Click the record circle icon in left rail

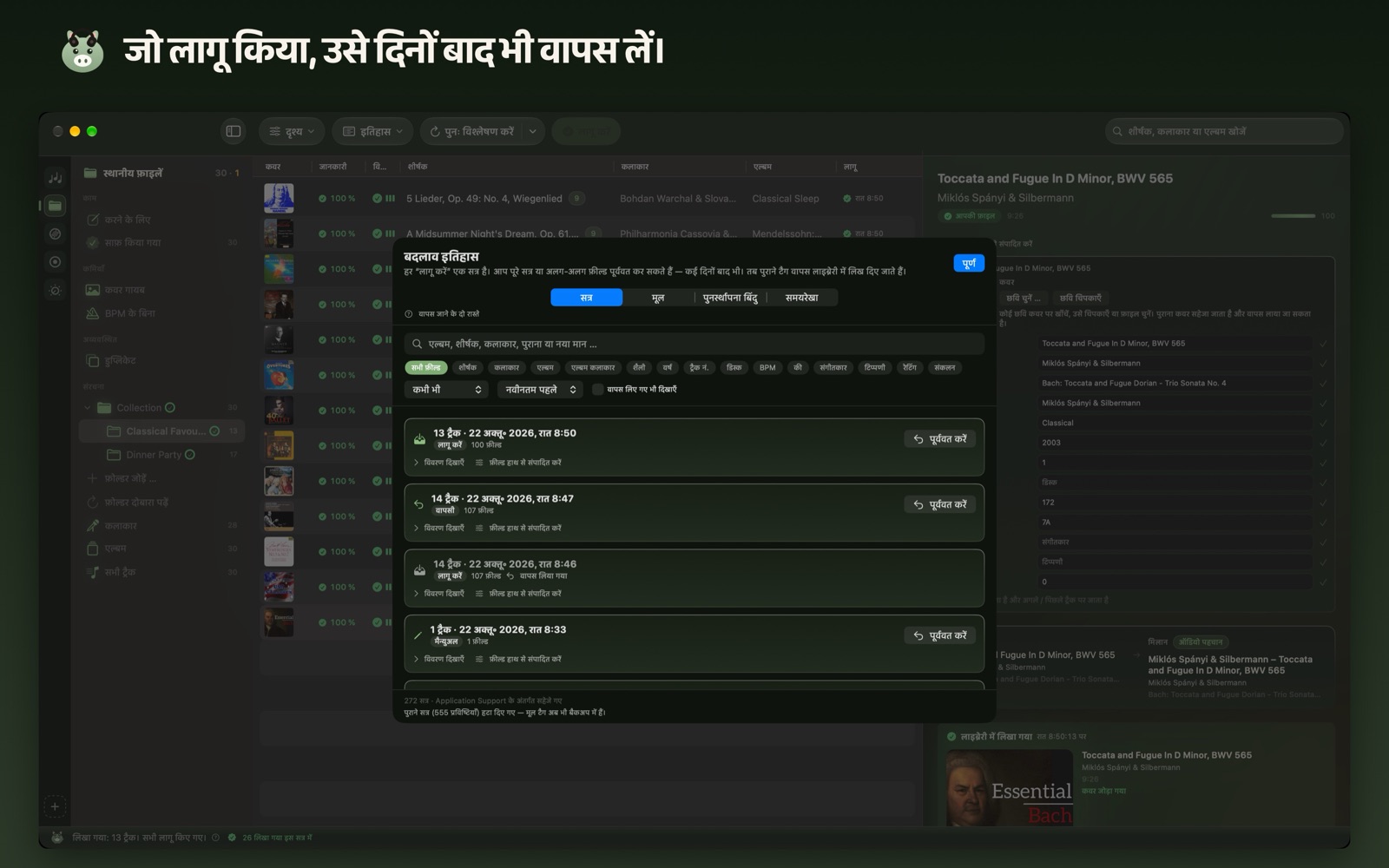[x=55, y=262]
